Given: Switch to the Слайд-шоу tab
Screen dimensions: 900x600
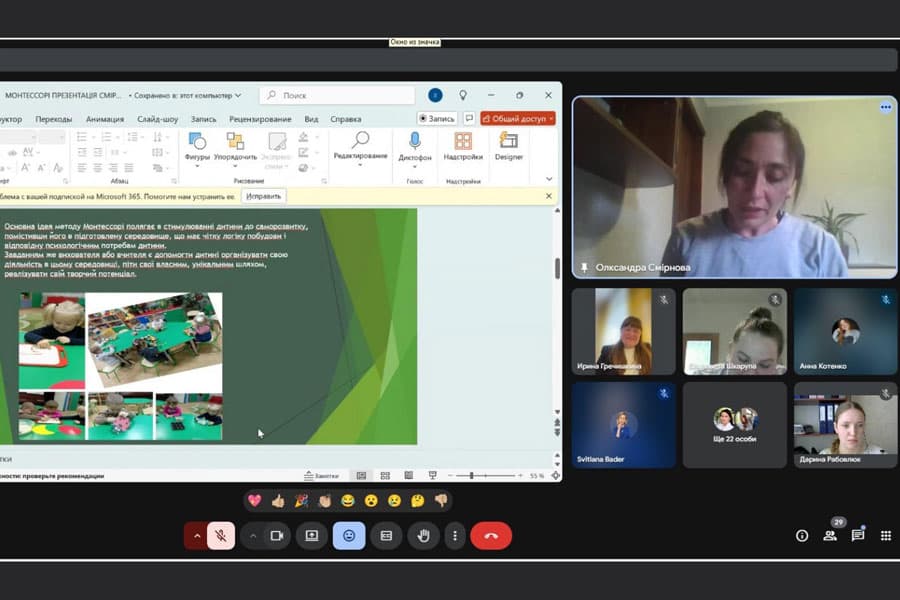Looking at the screenshot, I should (x=158, y=119).
